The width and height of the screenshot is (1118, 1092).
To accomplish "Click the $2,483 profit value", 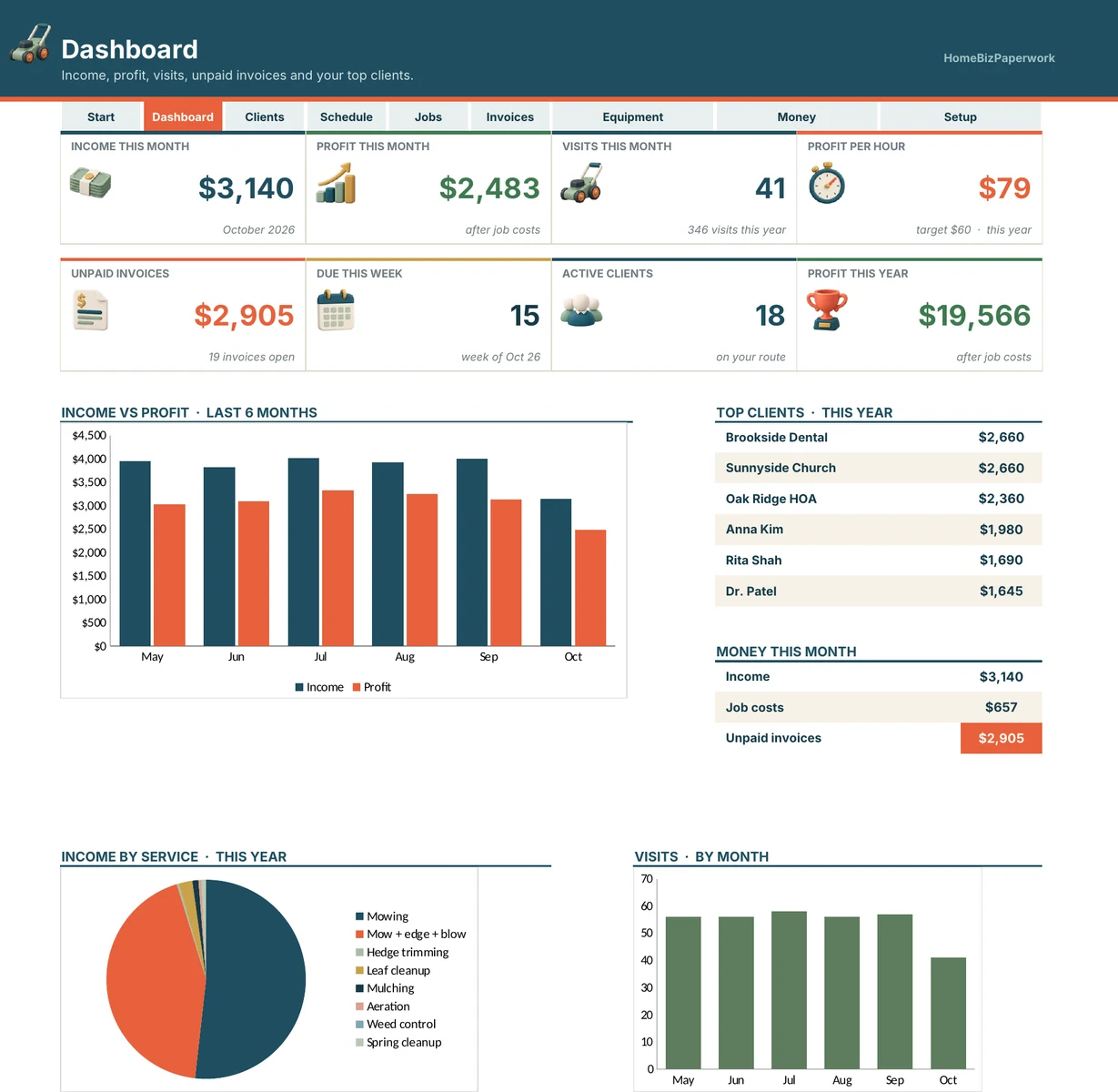I will tap(489, 188).
